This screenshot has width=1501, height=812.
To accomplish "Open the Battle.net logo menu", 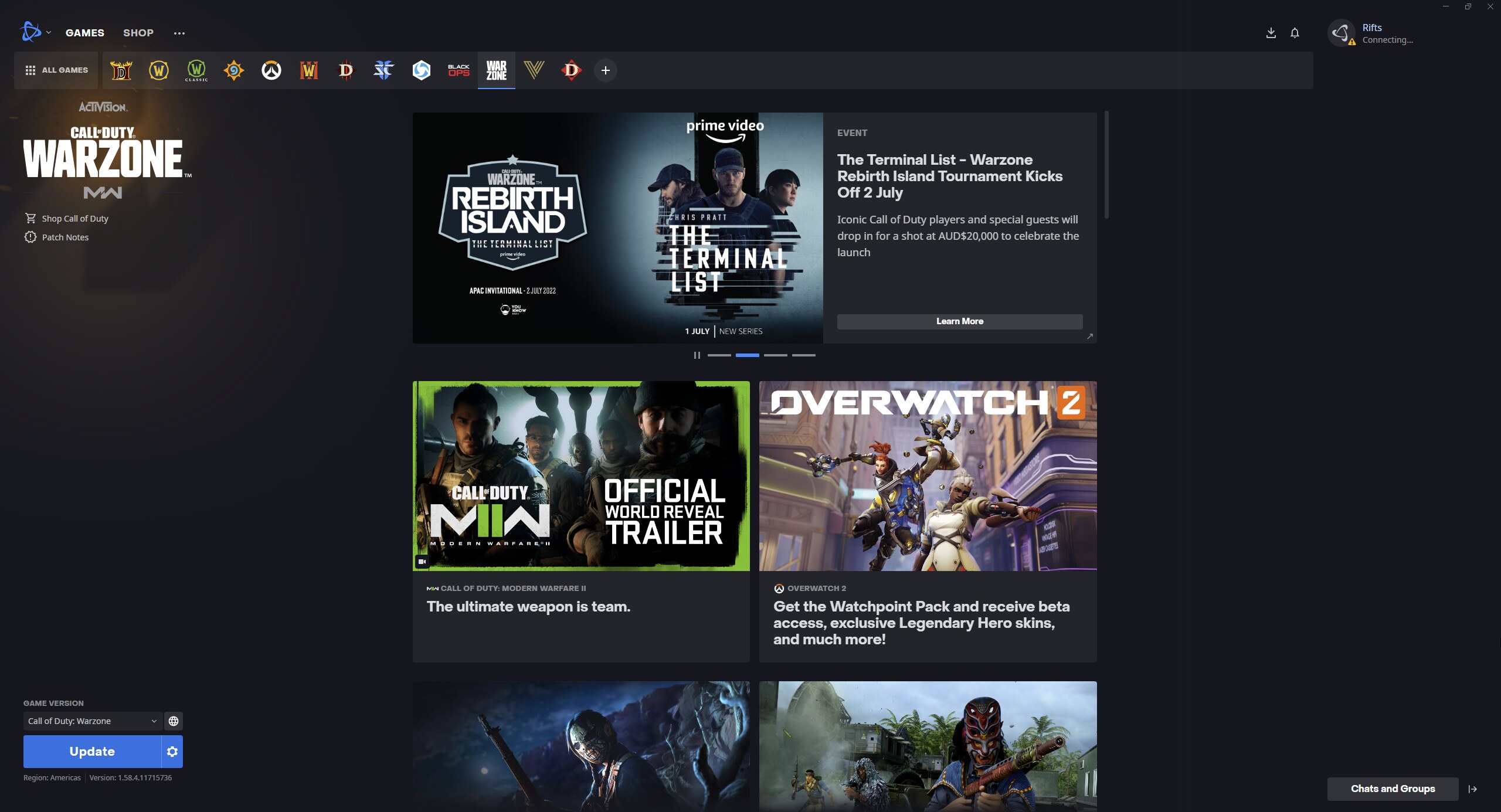I will 30,32.
